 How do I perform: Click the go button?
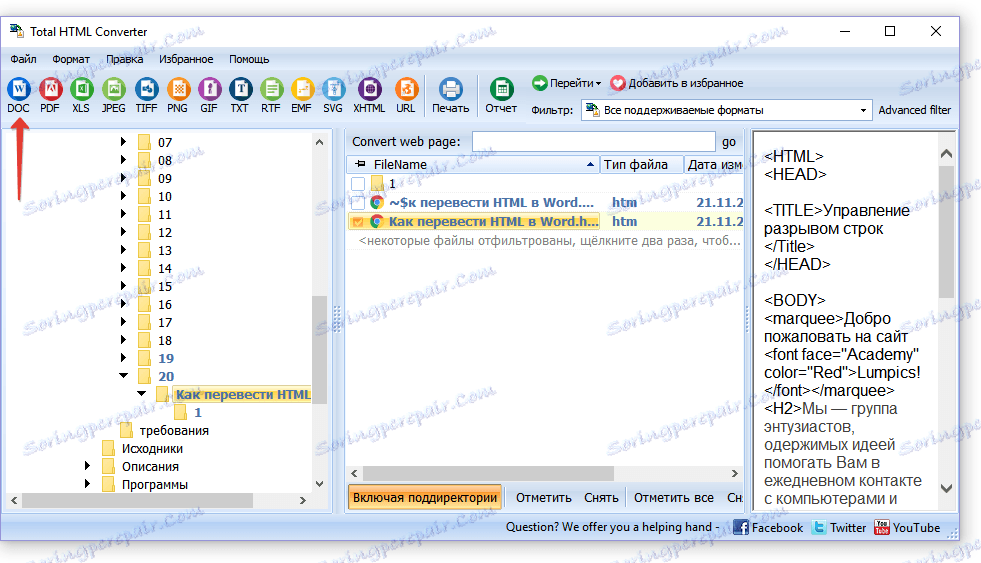click(729, 141)
